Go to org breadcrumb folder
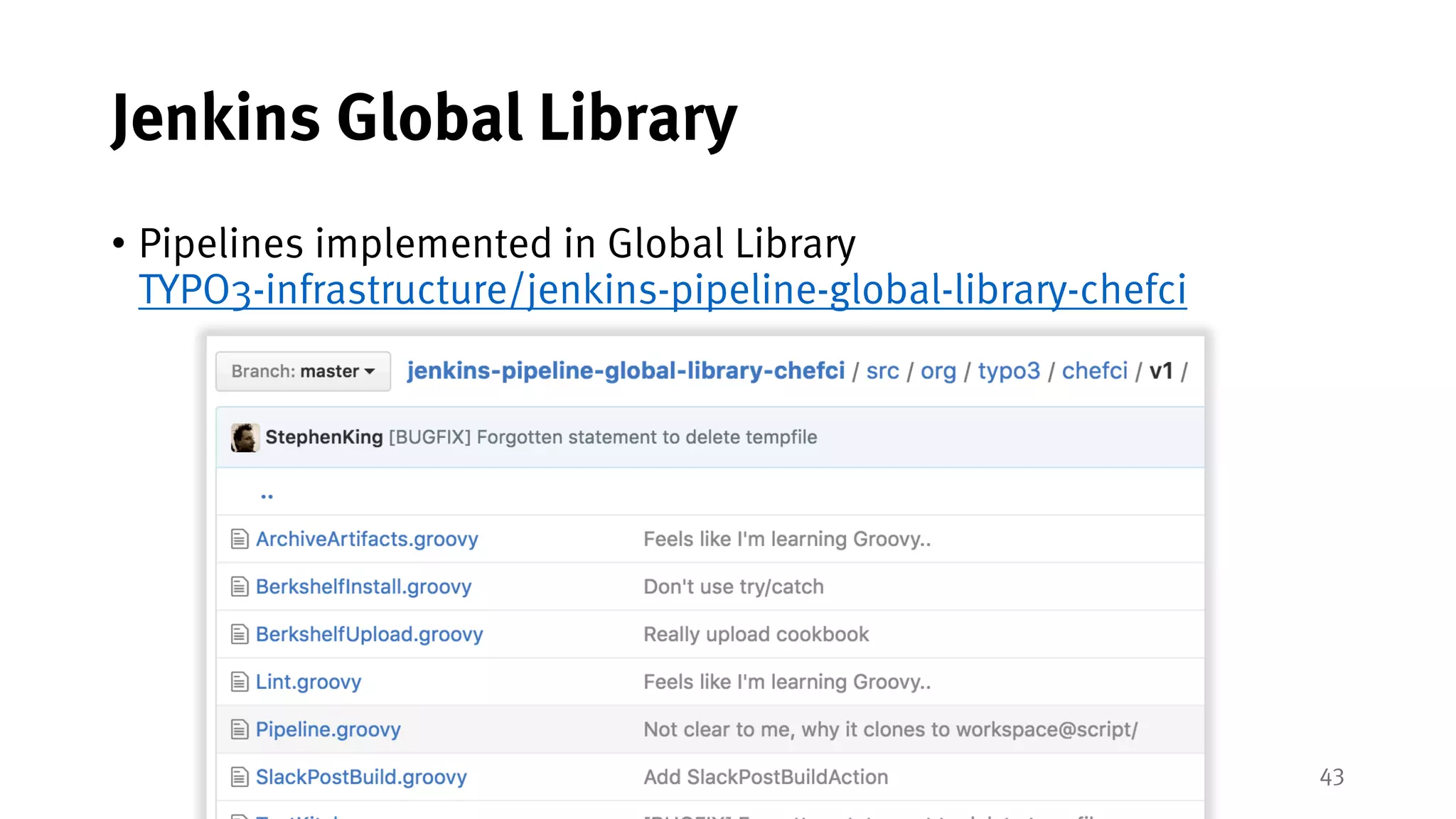1456x819 pixels. [938, 371]
